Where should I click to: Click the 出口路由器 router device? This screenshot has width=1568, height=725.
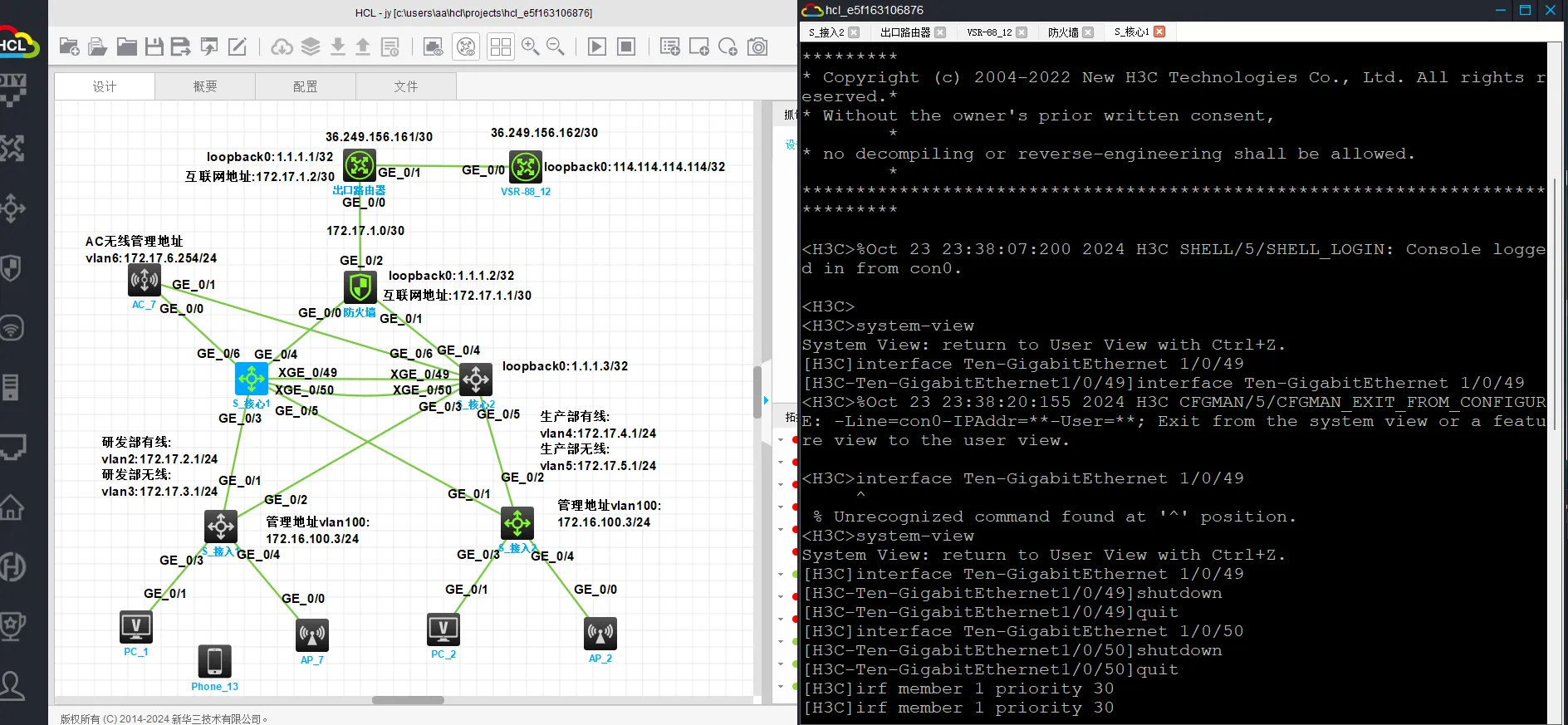pos(360,166)
